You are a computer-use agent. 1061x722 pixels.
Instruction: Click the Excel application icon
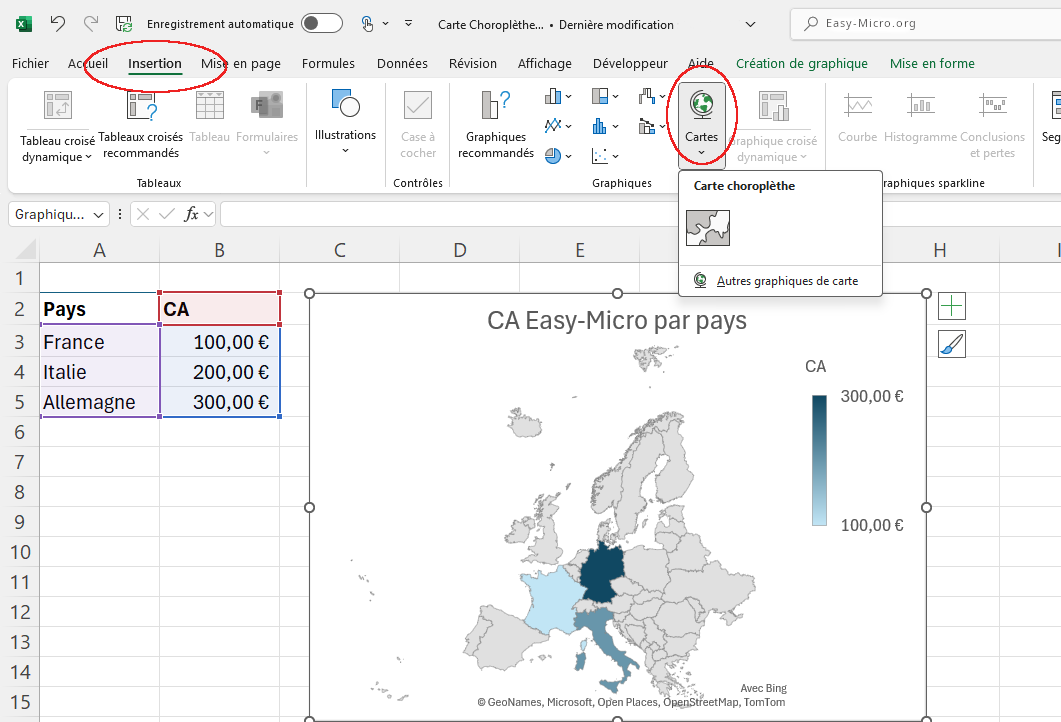pos(24,24)
